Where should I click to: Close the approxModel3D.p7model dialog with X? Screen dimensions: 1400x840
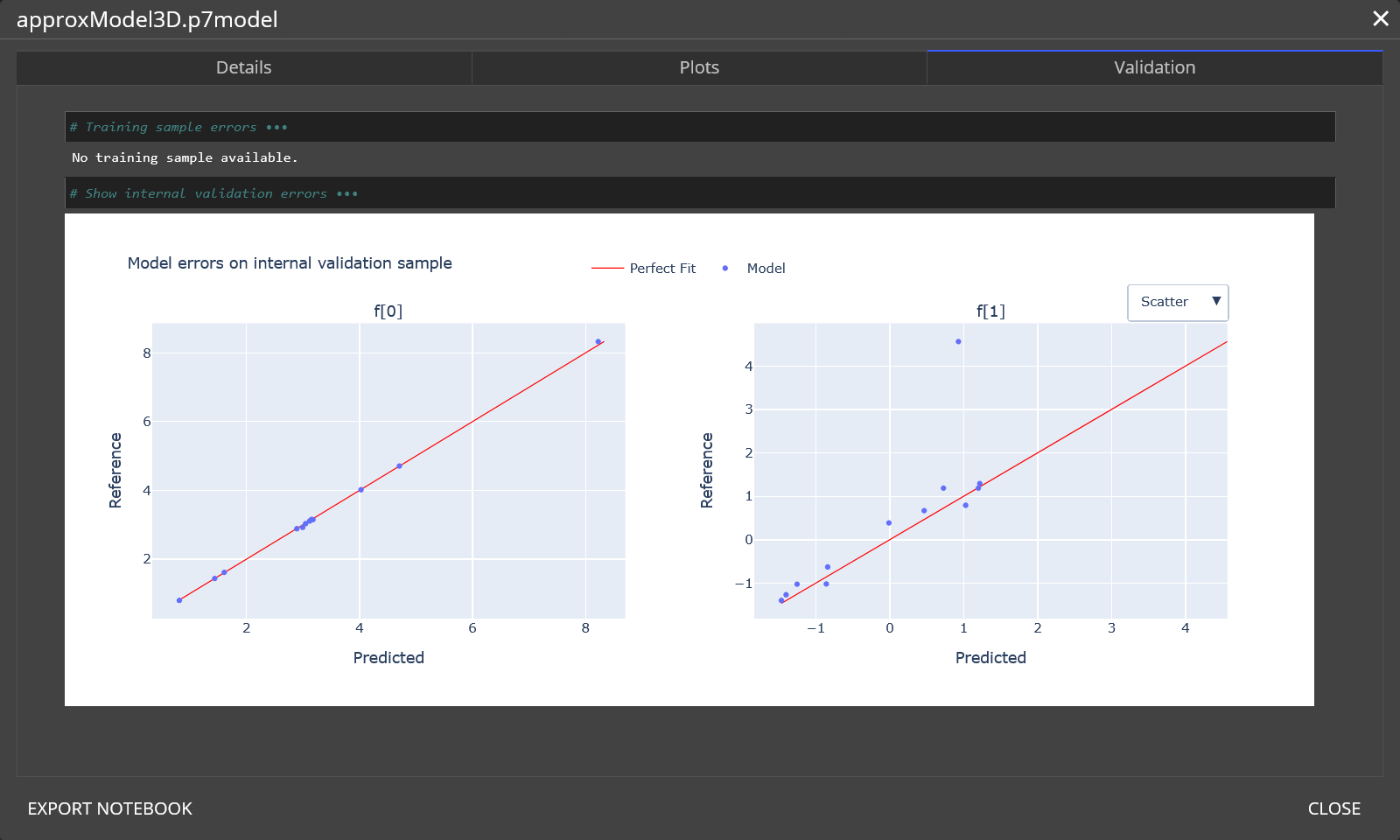coord(1380,18)
